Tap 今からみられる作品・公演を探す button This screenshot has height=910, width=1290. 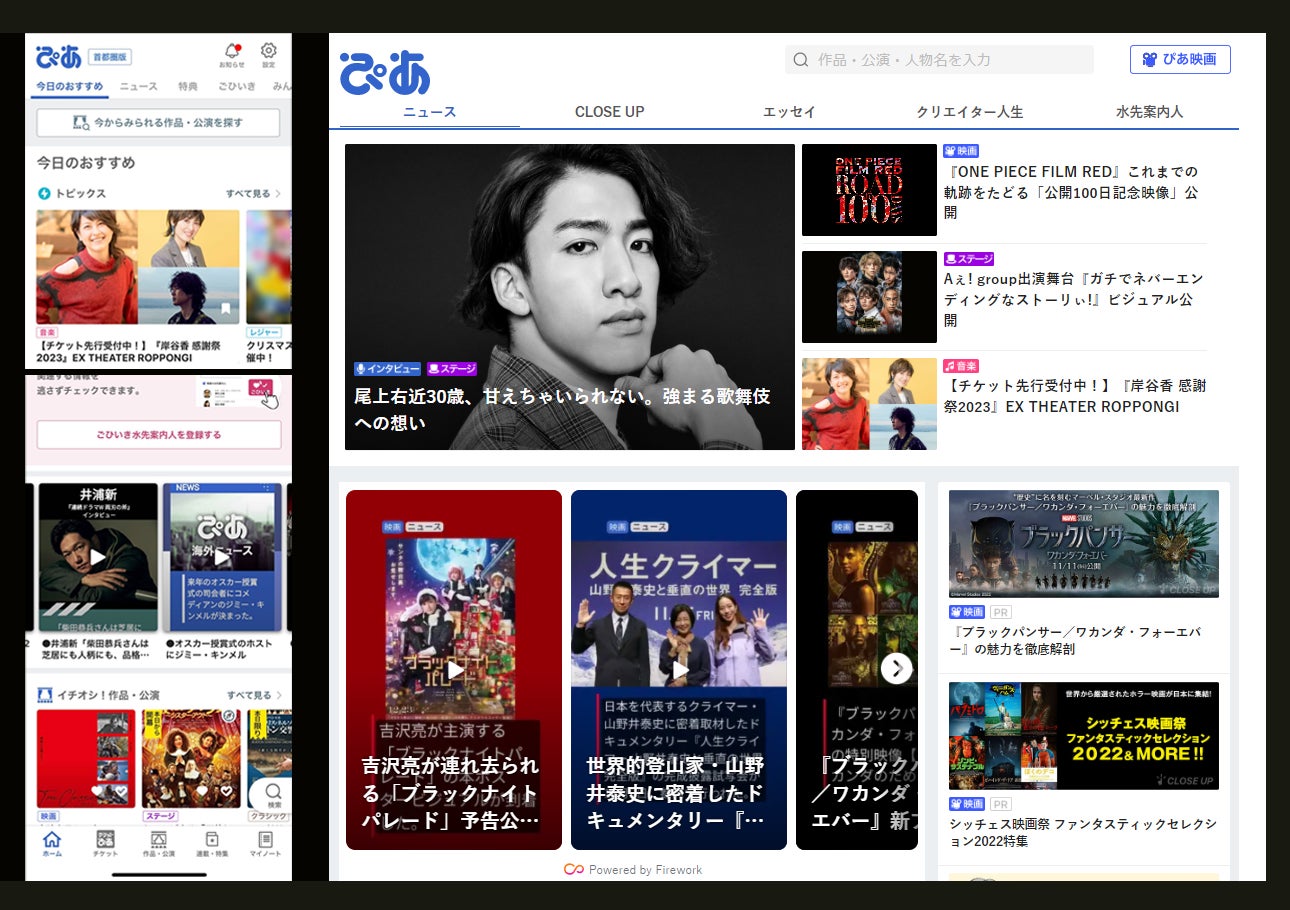[158, 123]
